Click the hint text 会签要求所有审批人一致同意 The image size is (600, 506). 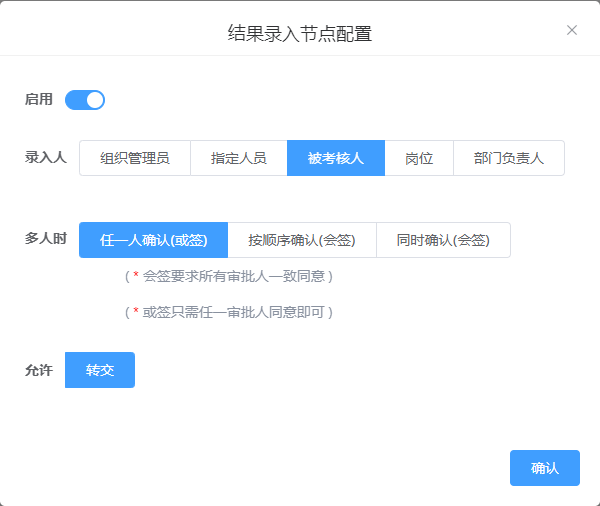[x=236, y=275]
